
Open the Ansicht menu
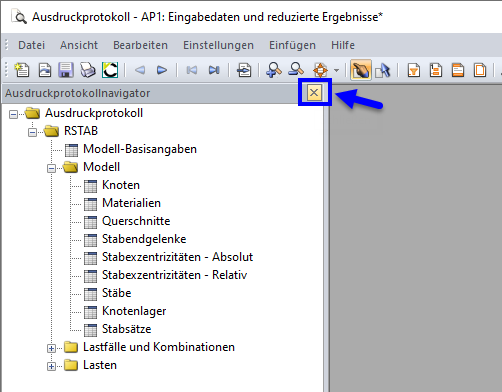pyautogui.click(x=79, y=45)
